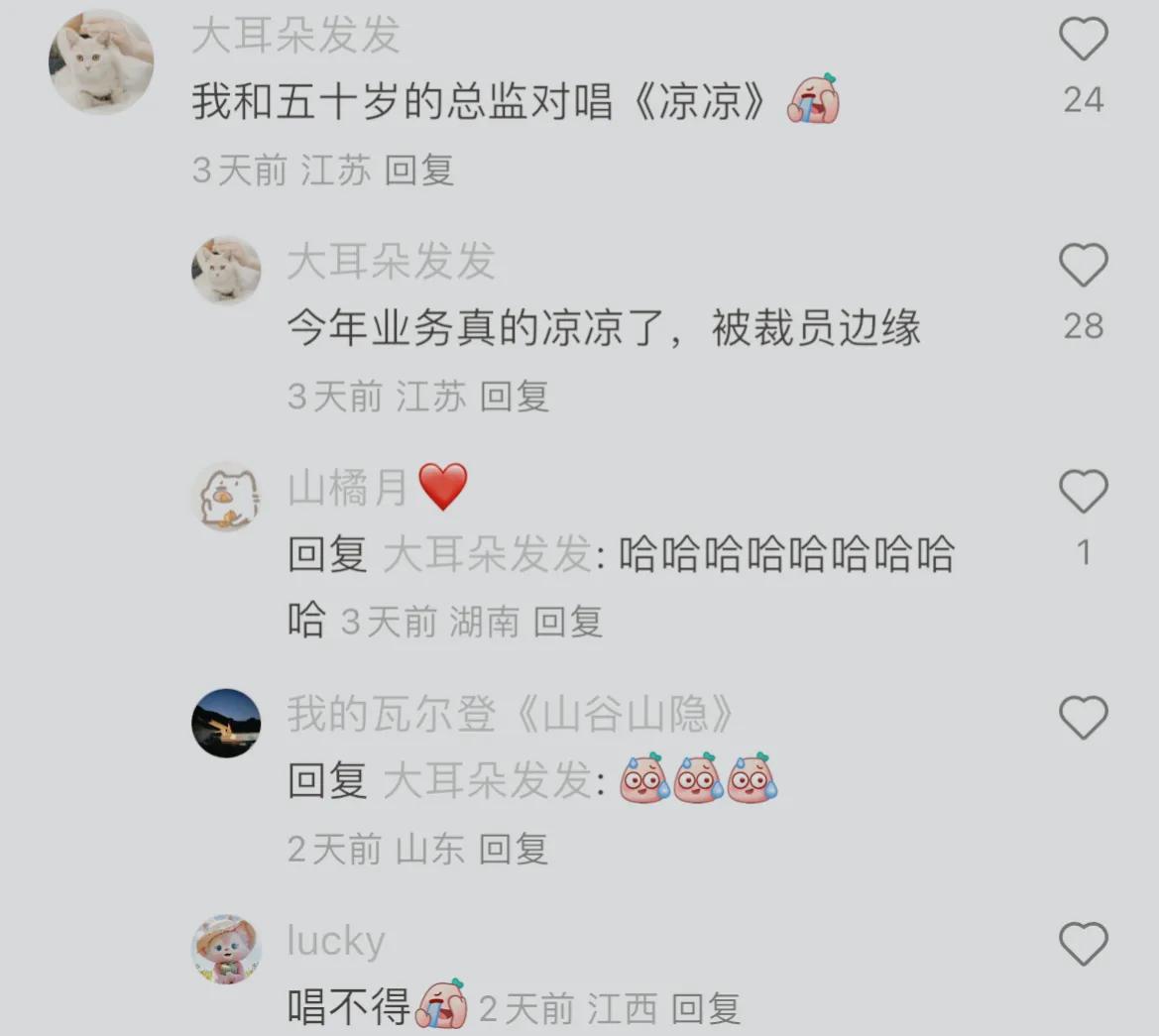The width and height of the screenshot is (1159, 1036).
Task: Open the lucky username profile
Action: [x=336, y=941]
